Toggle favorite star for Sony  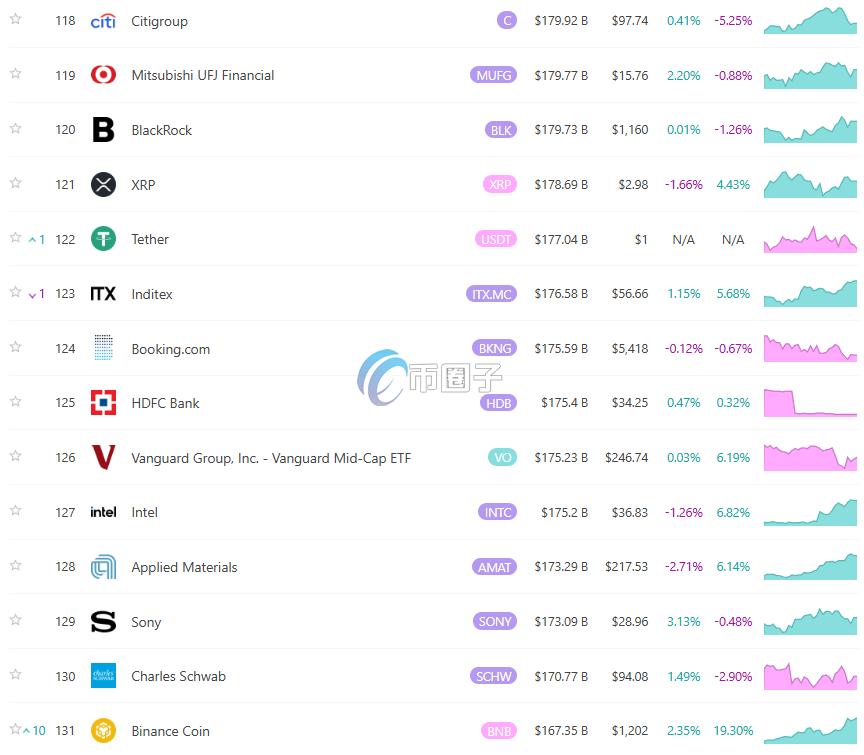(x=16, y=620)
